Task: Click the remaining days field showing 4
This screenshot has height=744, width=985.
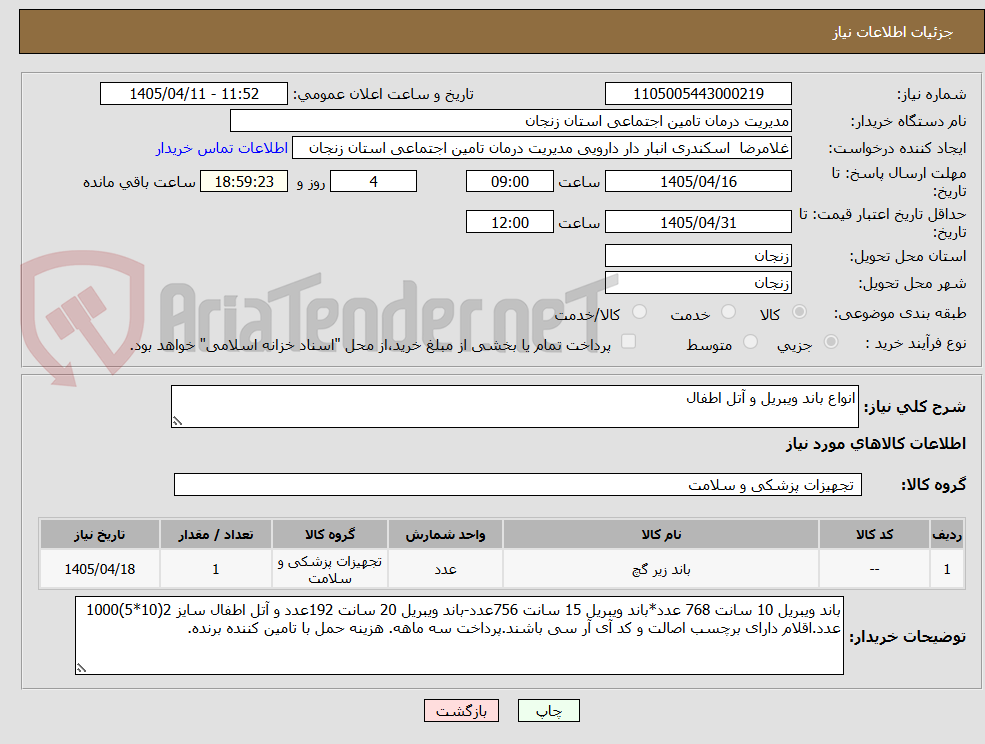Action: (x=373, y=182)
